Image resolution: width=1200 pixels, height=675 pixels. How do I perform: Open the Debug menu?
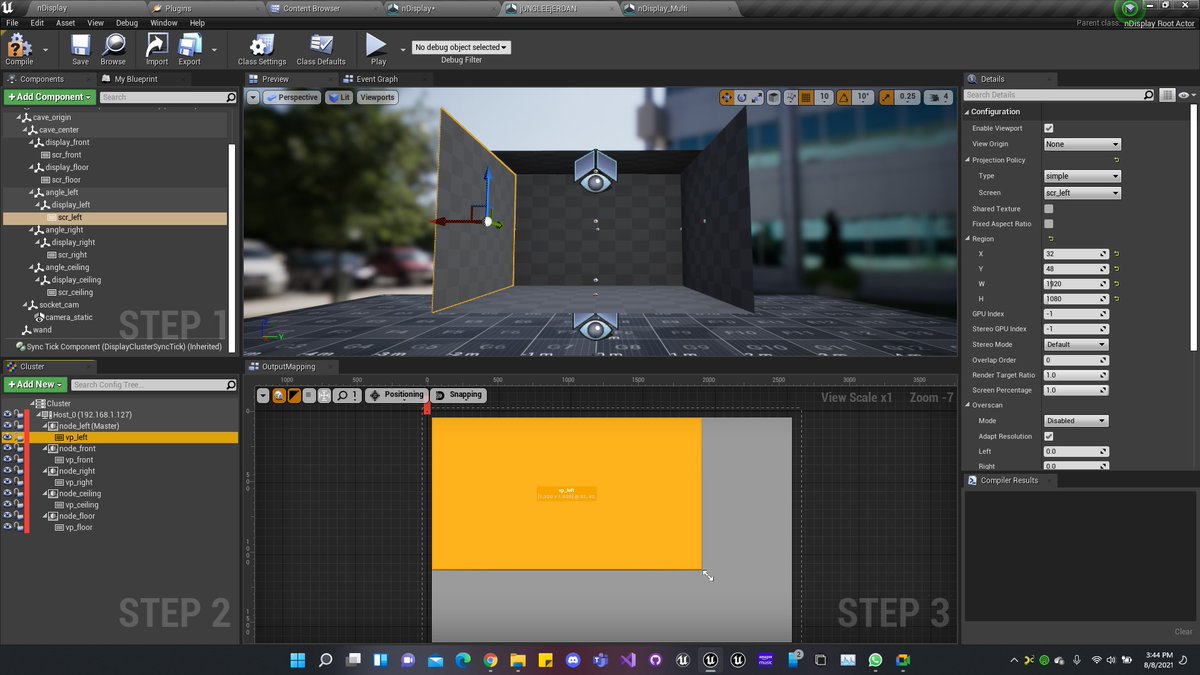pos(127,22)
